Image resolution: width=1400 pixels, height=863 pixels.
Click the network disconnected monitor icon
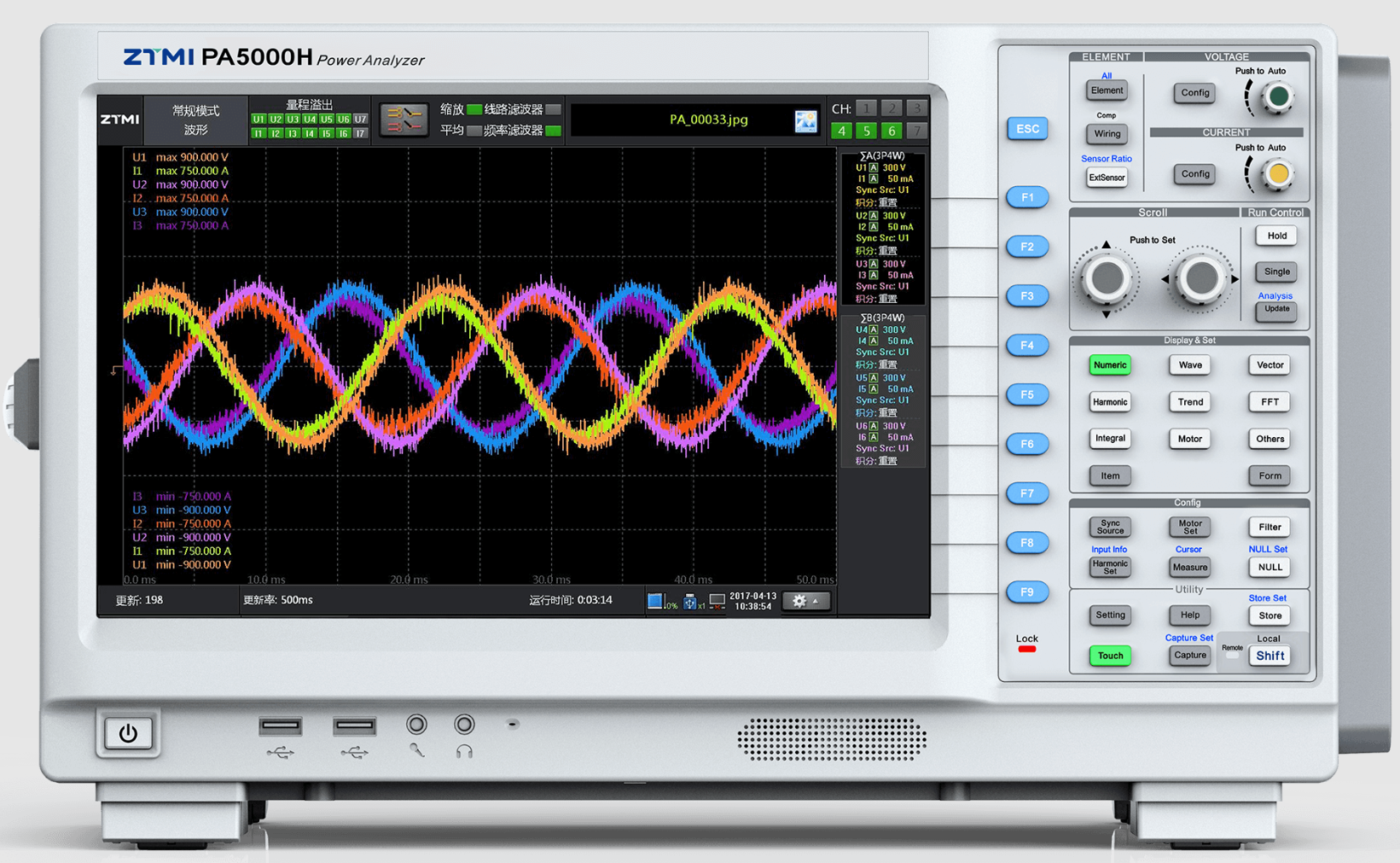tap(717, 601)
